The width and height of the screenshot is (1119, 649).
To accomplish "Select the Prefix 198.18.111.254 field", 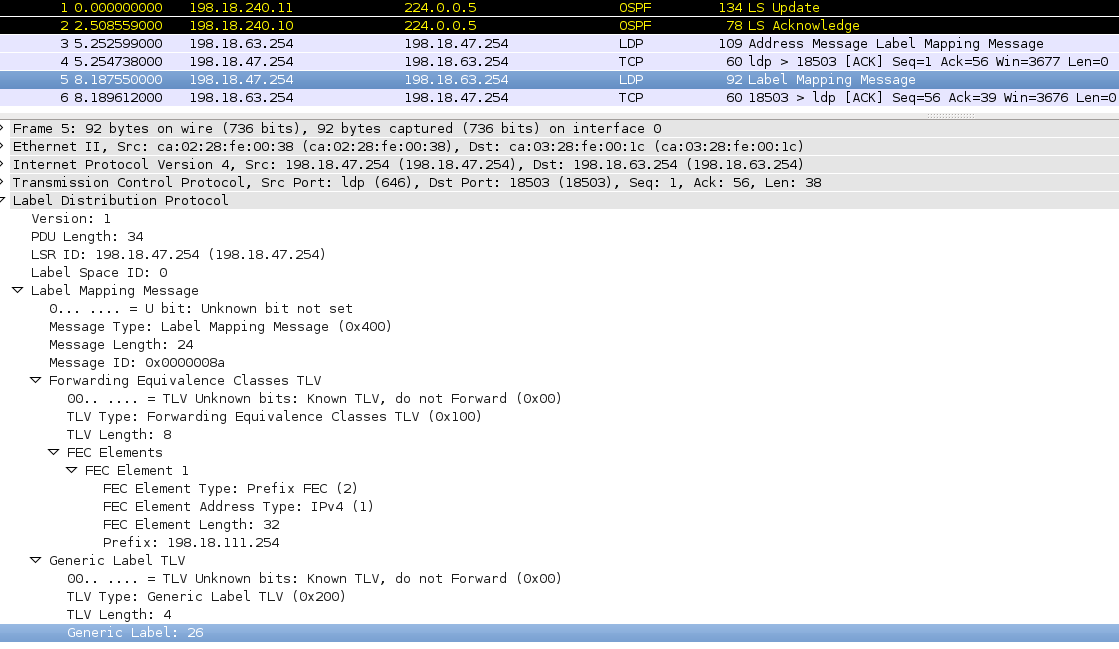I will [x=191, y=543].
